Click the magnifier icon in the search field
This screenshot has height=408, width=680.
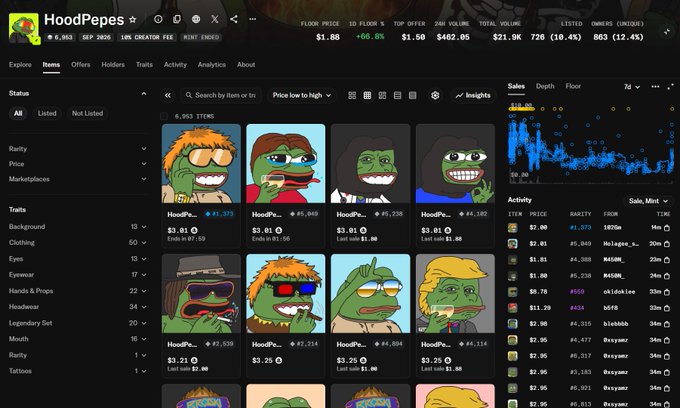189,95
